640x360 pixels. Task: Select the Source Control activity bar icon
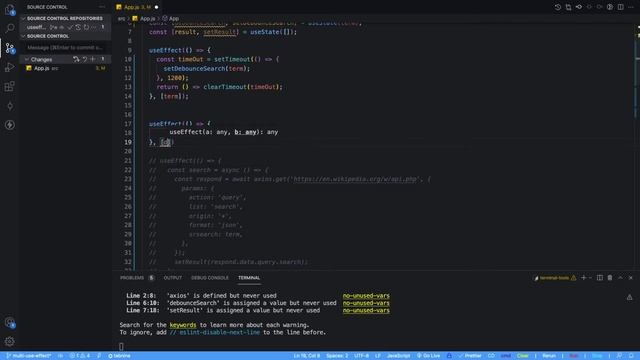tap(10, 48)
